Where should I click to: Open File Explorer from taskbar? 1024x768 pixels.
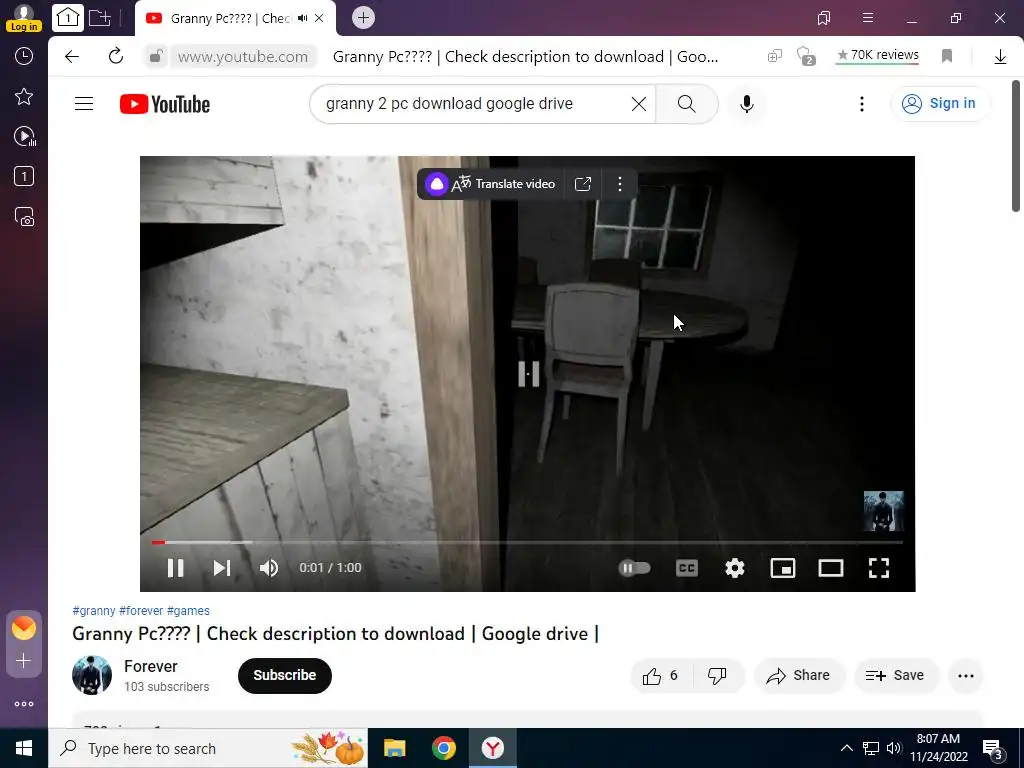394,748
